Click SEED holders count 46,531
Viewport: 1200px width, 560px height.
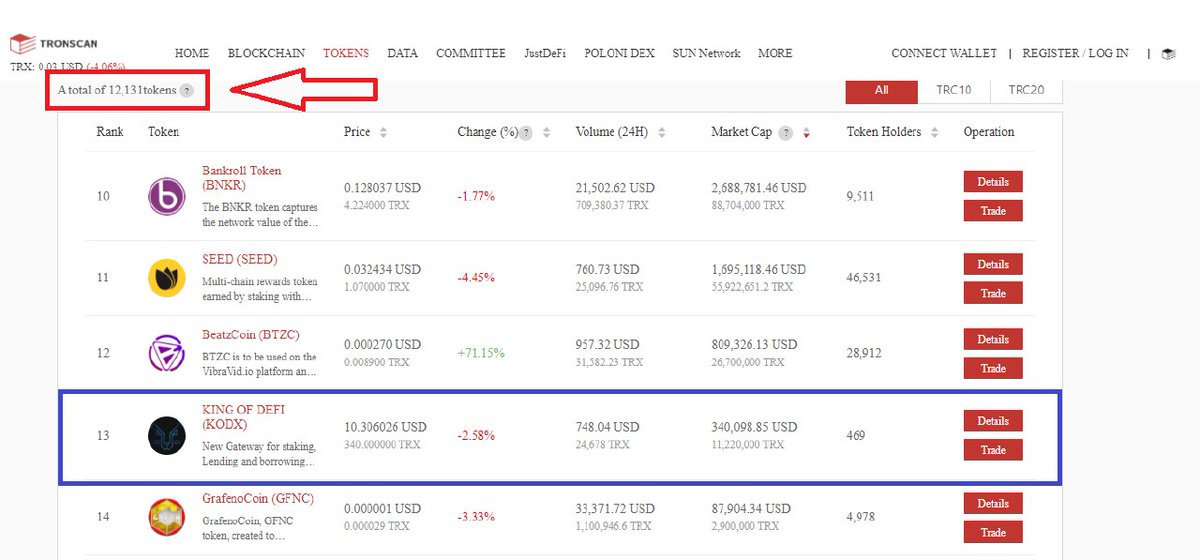coord(864,278)
